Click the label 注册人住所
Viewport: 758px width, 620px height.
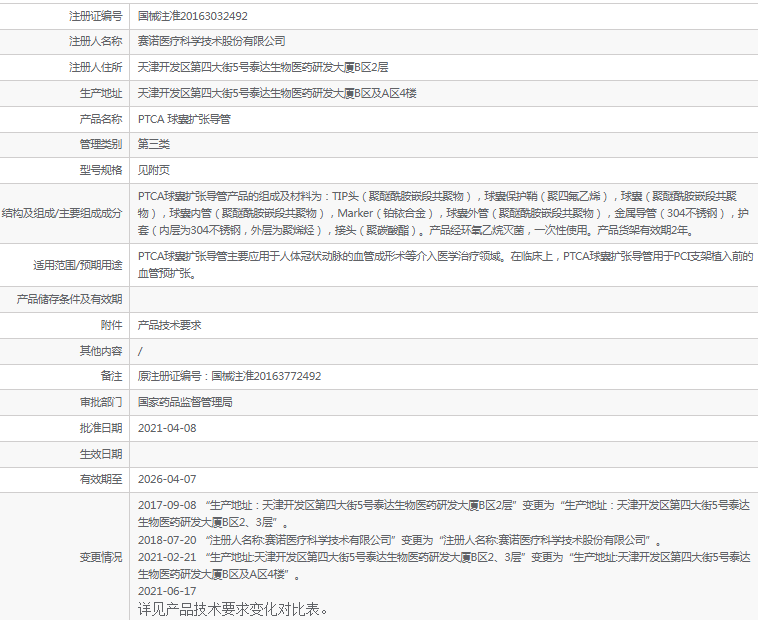[95, 67]
